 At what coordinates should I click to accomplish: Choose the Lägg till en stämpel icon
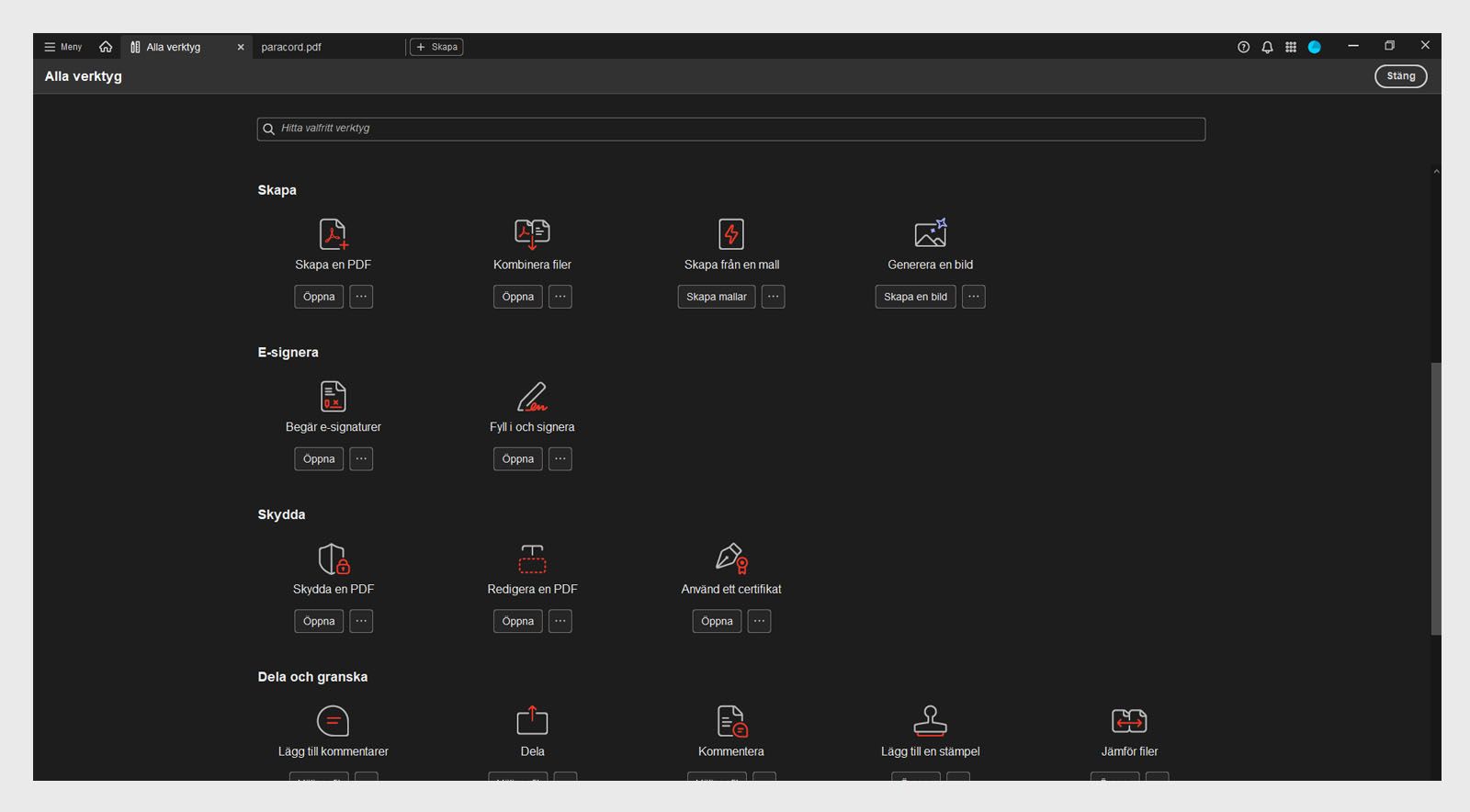[931, 720]
